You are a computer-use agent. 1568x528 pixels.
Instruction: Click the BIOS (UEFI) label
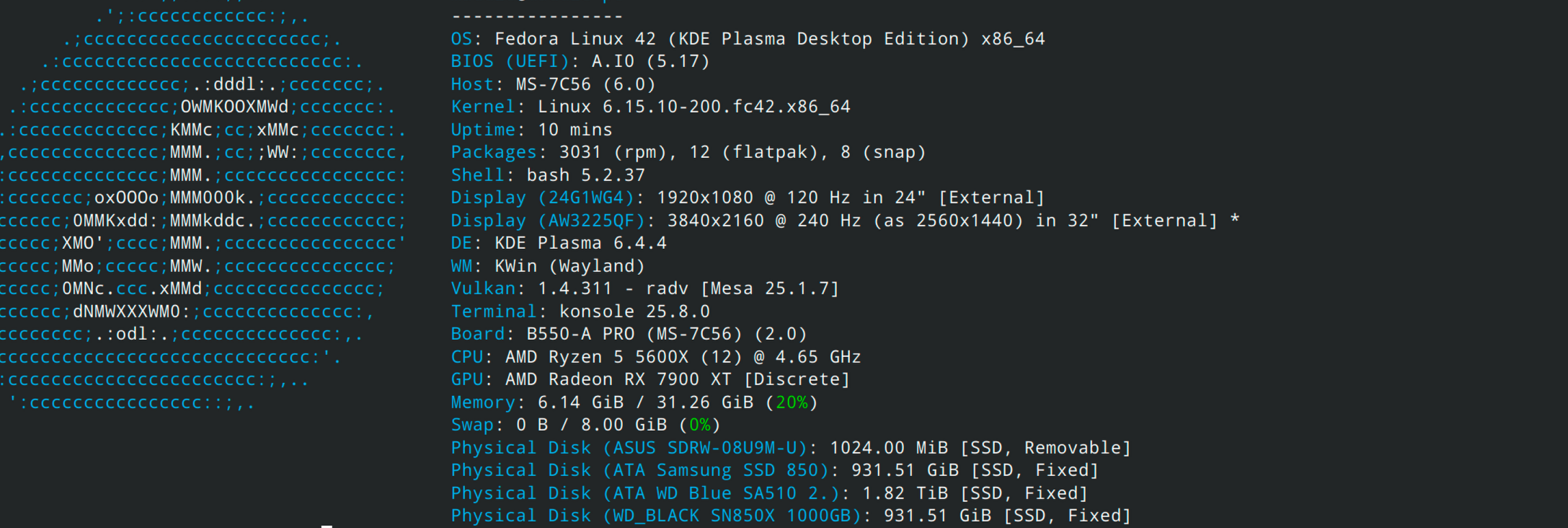[510, 62]
